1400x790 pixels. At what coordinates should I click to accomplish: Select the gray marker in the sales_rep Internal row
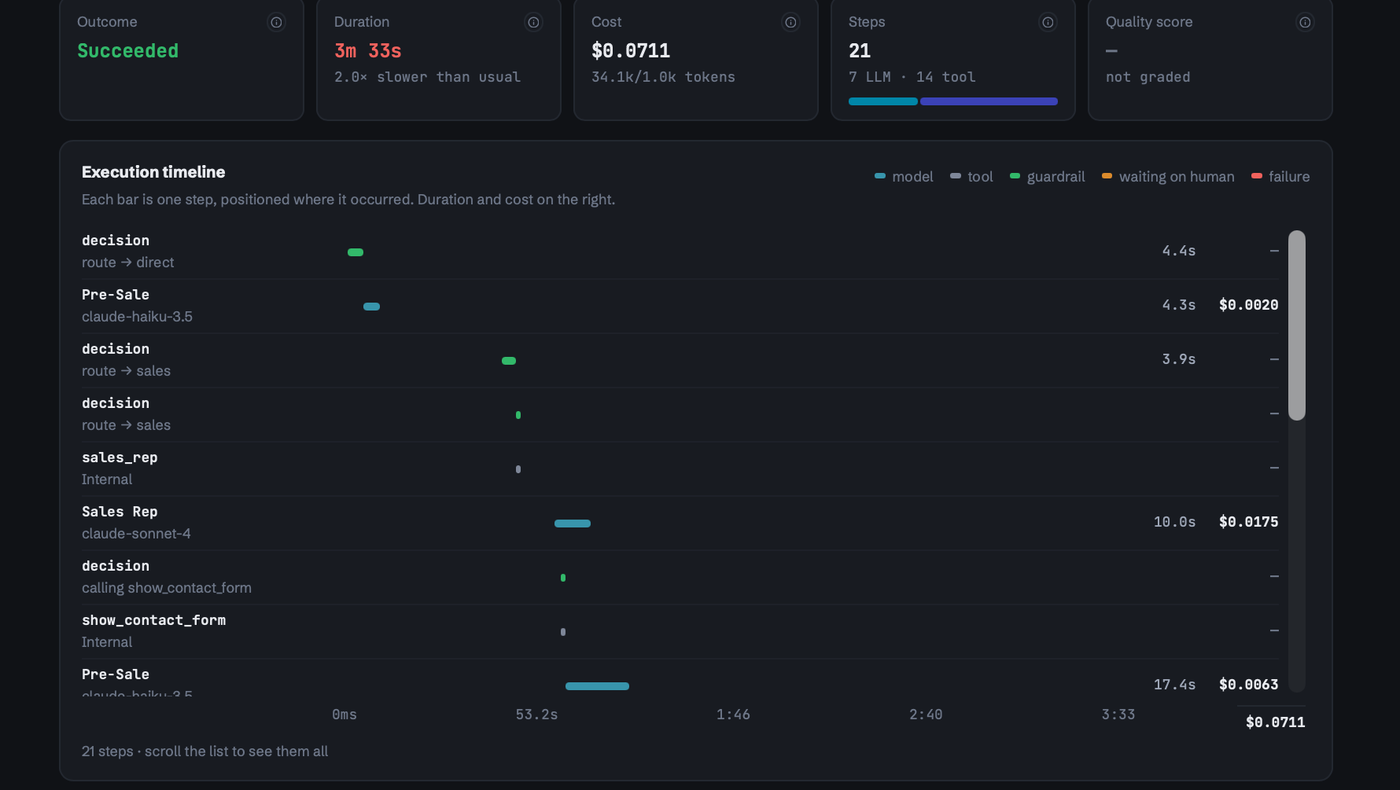pos(518,469)
